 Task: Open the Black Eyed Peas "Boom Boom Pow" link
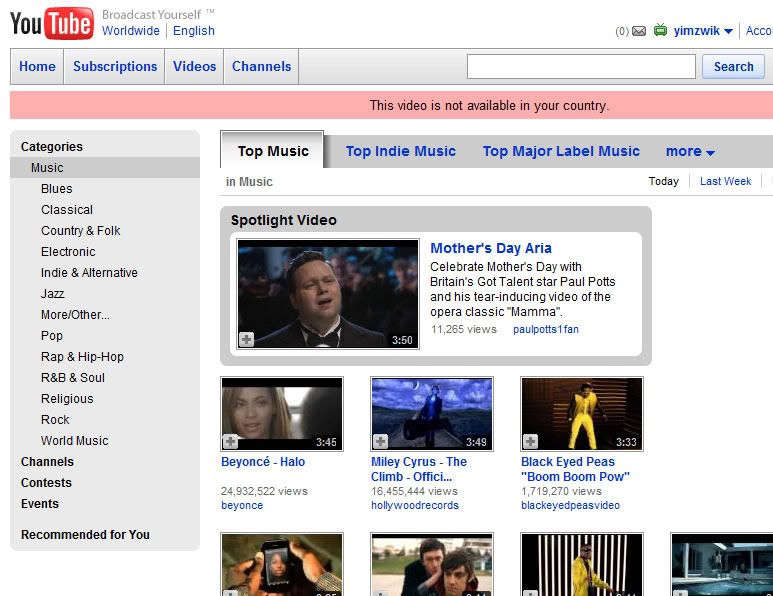tap(575, 469)
